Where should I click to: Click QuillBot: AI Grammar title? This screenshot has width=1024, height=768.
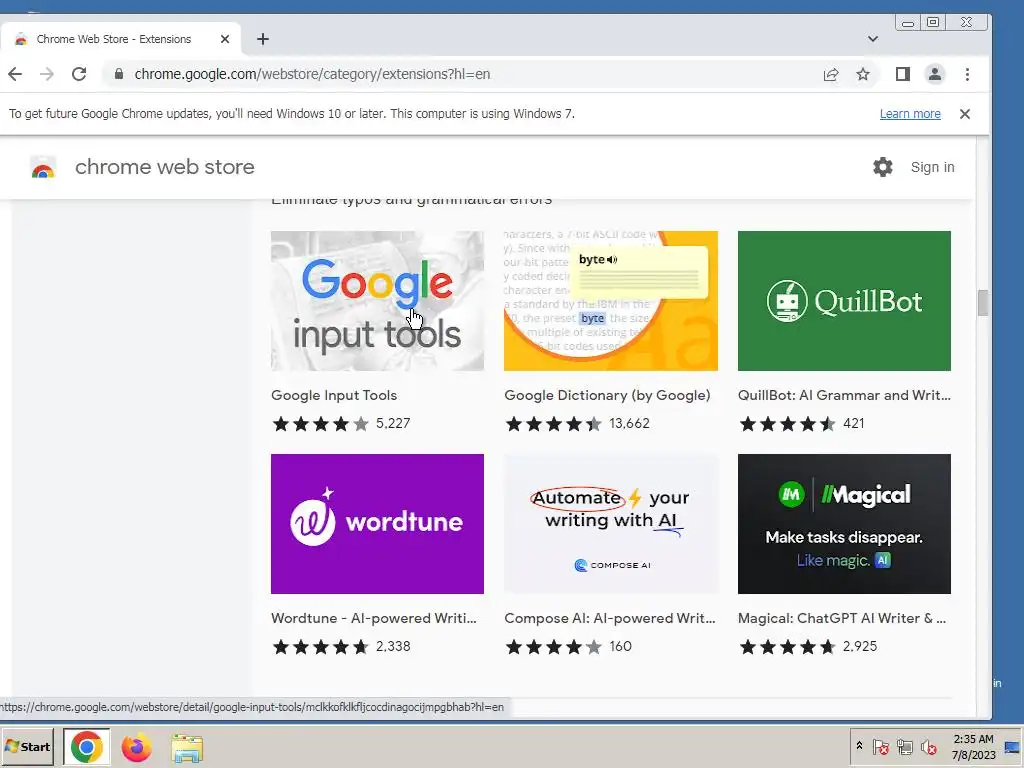pos(844,395)
